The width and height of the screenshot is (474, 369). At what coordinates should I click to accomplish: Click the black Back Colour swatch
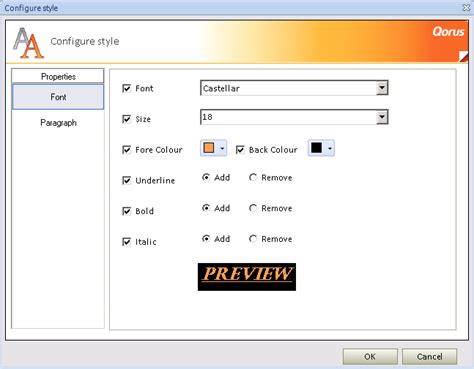click(x=316, y=148)
